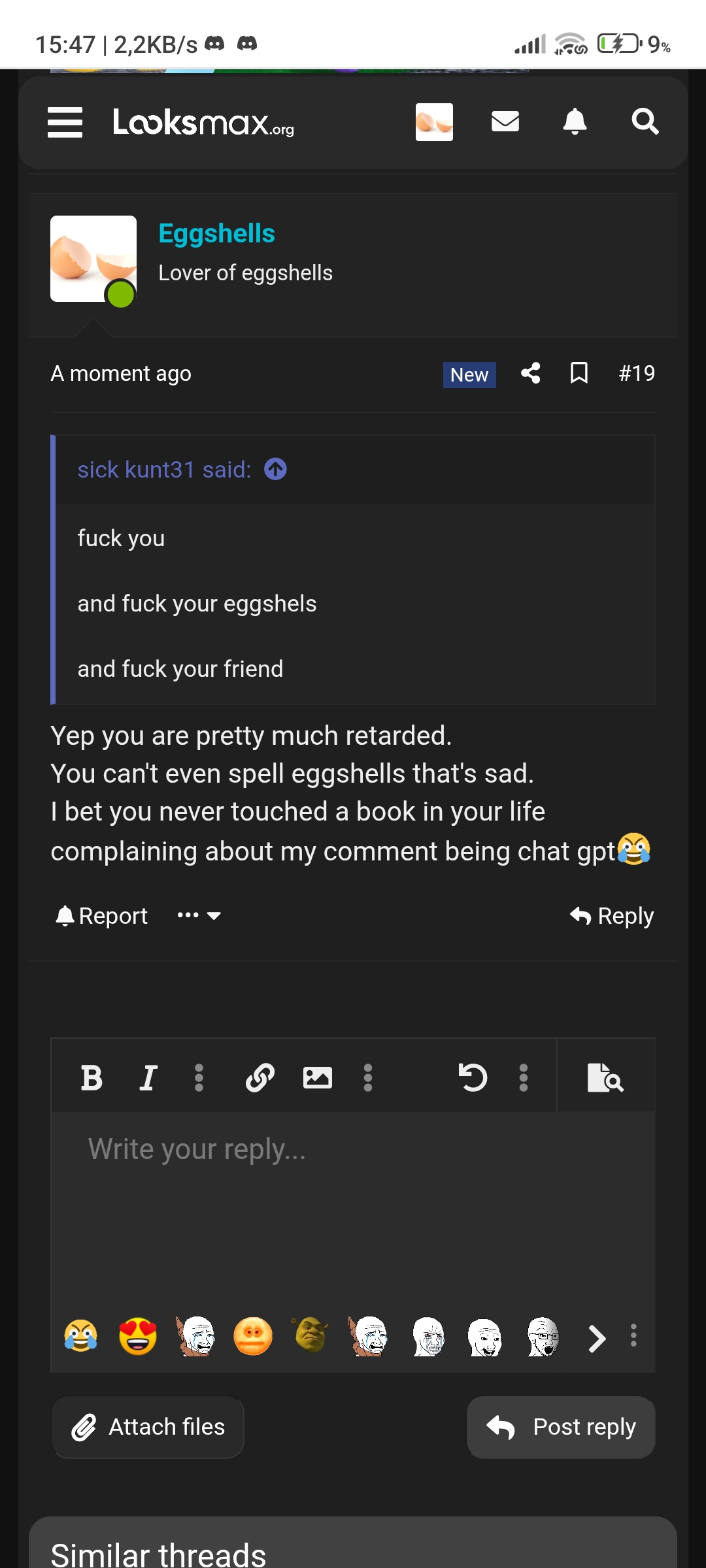706x1568 pixels.
Task: Open the private messages envelope icon
Action: 505,122
